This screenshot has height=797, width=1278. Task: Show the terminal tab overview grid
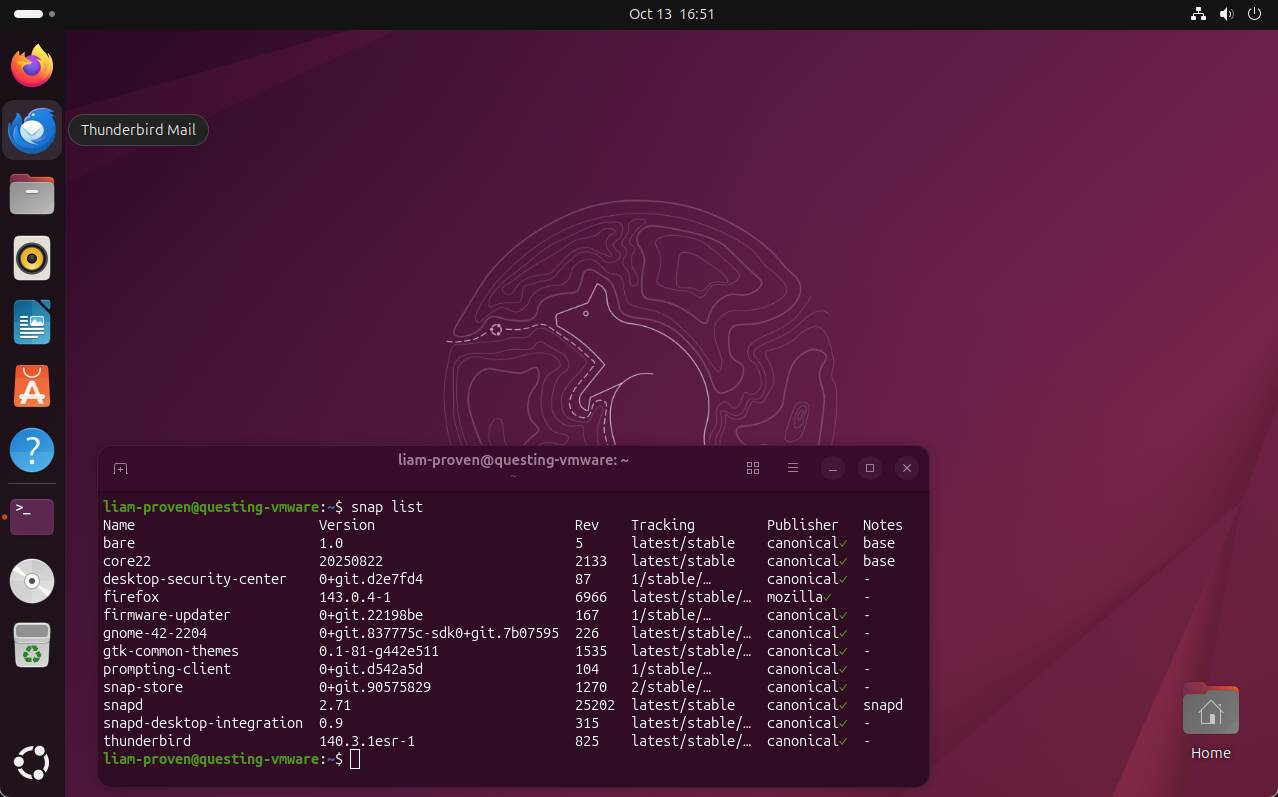pos(753,468)
